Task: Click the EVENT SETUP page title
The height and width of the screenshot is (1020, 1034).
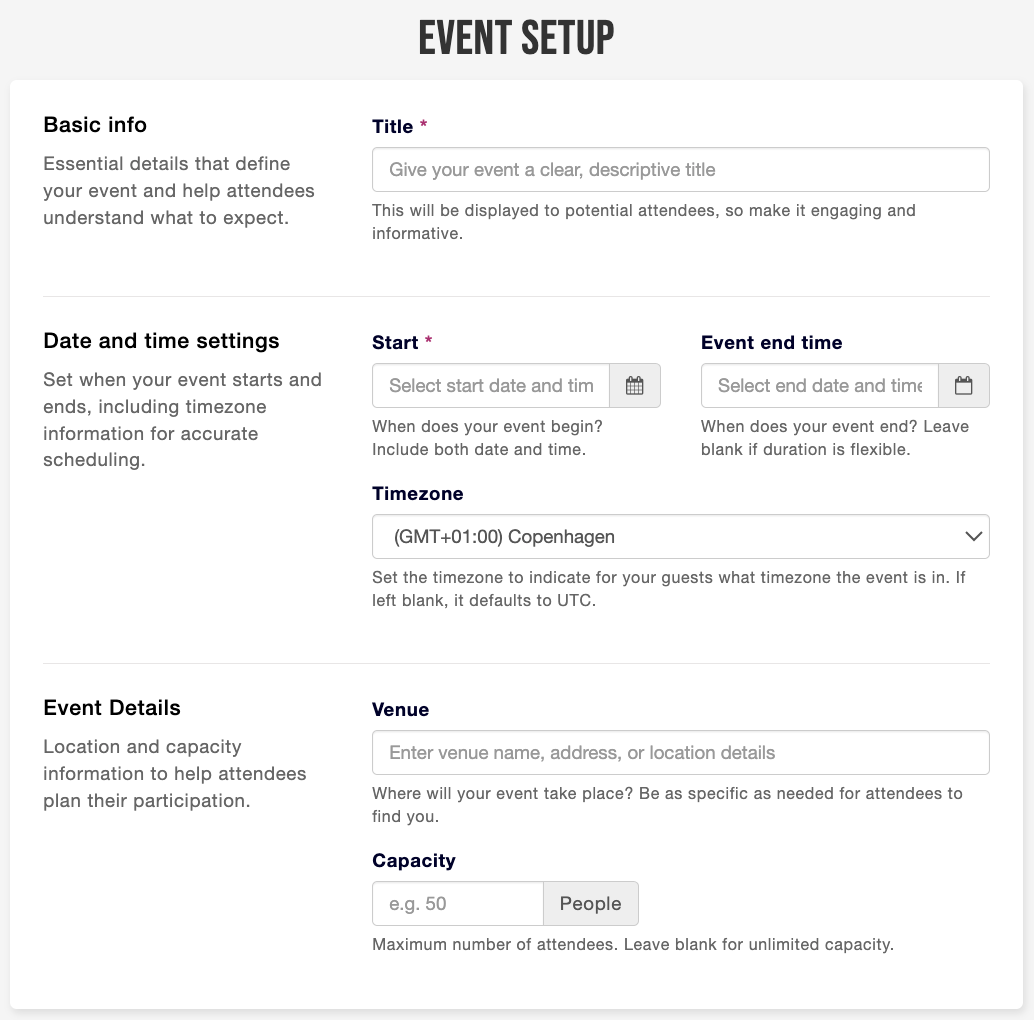Action: point(516,38)
